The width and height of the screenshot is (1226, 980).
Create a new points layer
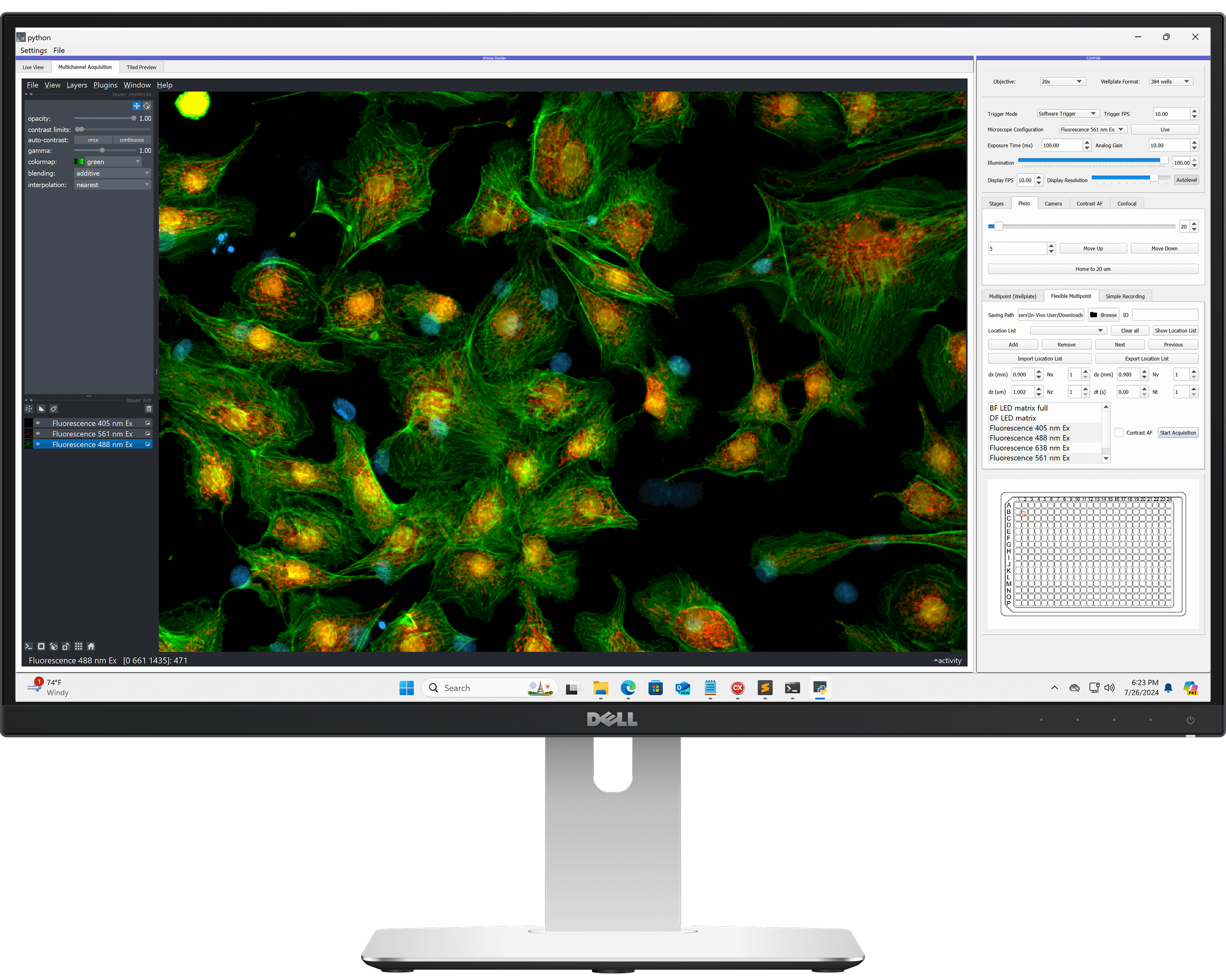click(x=29, y=409)
